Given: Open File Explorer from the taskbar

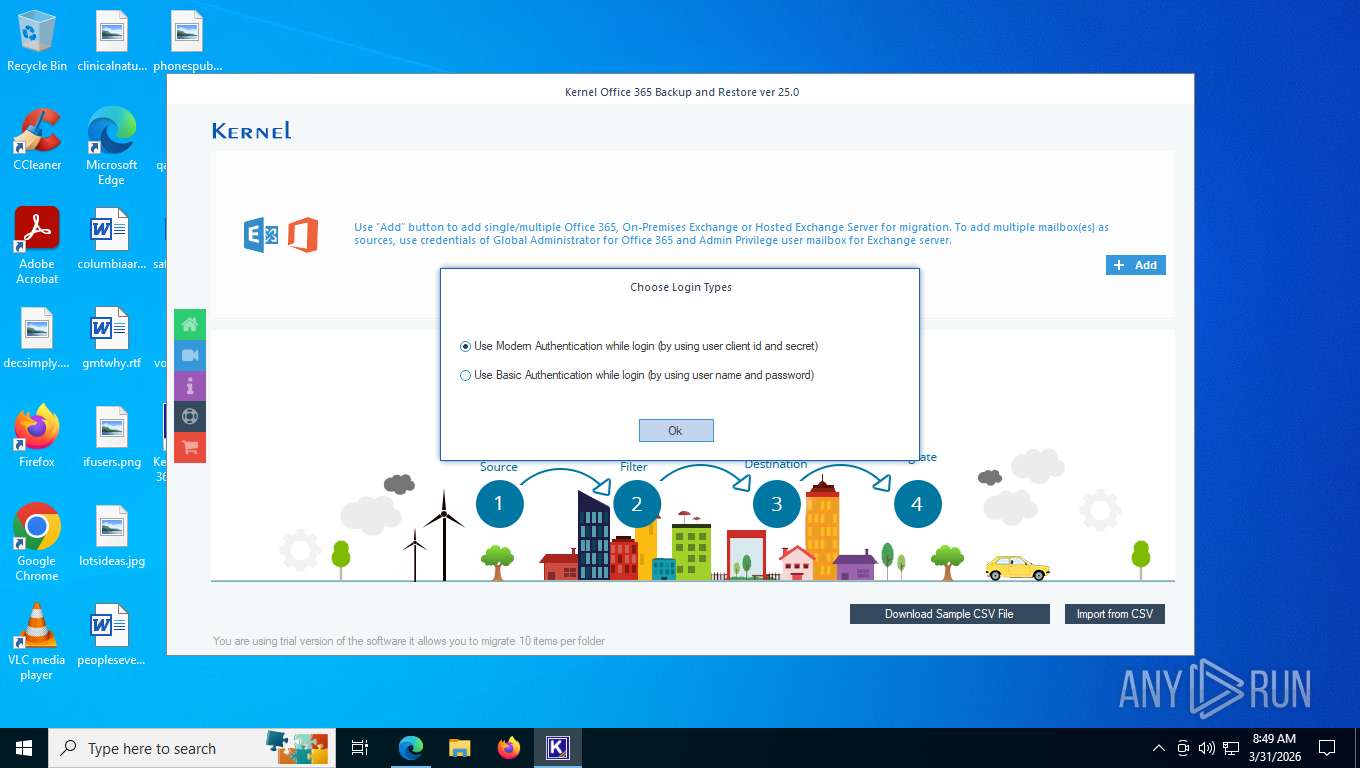Looking at the screenshot, I should [x=459, y=748].
